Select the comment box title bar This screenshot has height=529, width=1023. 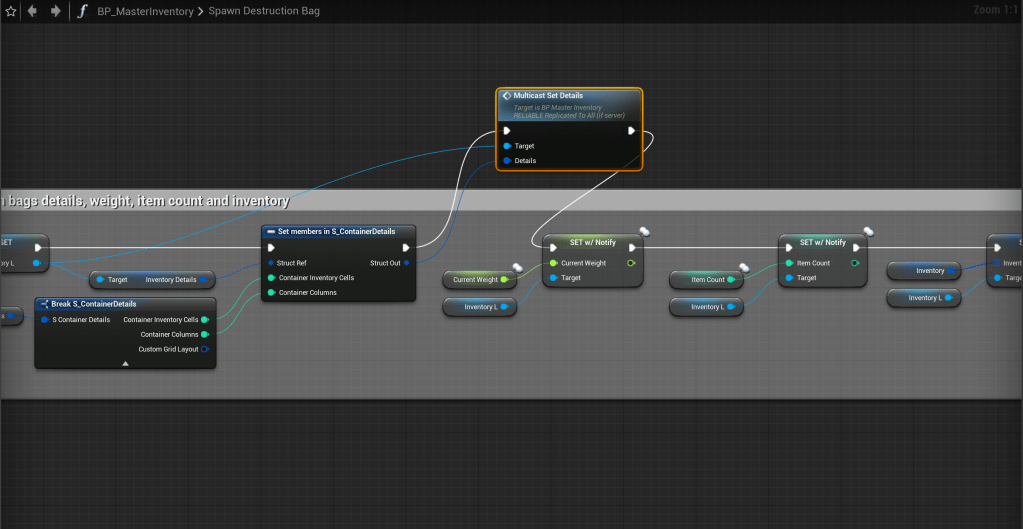click(x=500, y=201)
